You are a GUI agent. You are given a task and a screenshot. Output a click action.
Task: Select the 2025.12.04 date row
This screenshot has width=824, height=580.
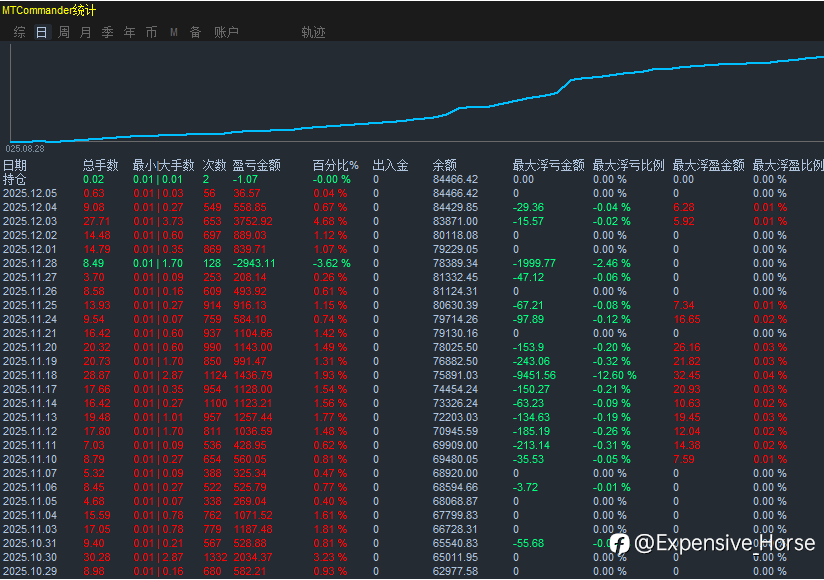point(412,208)
